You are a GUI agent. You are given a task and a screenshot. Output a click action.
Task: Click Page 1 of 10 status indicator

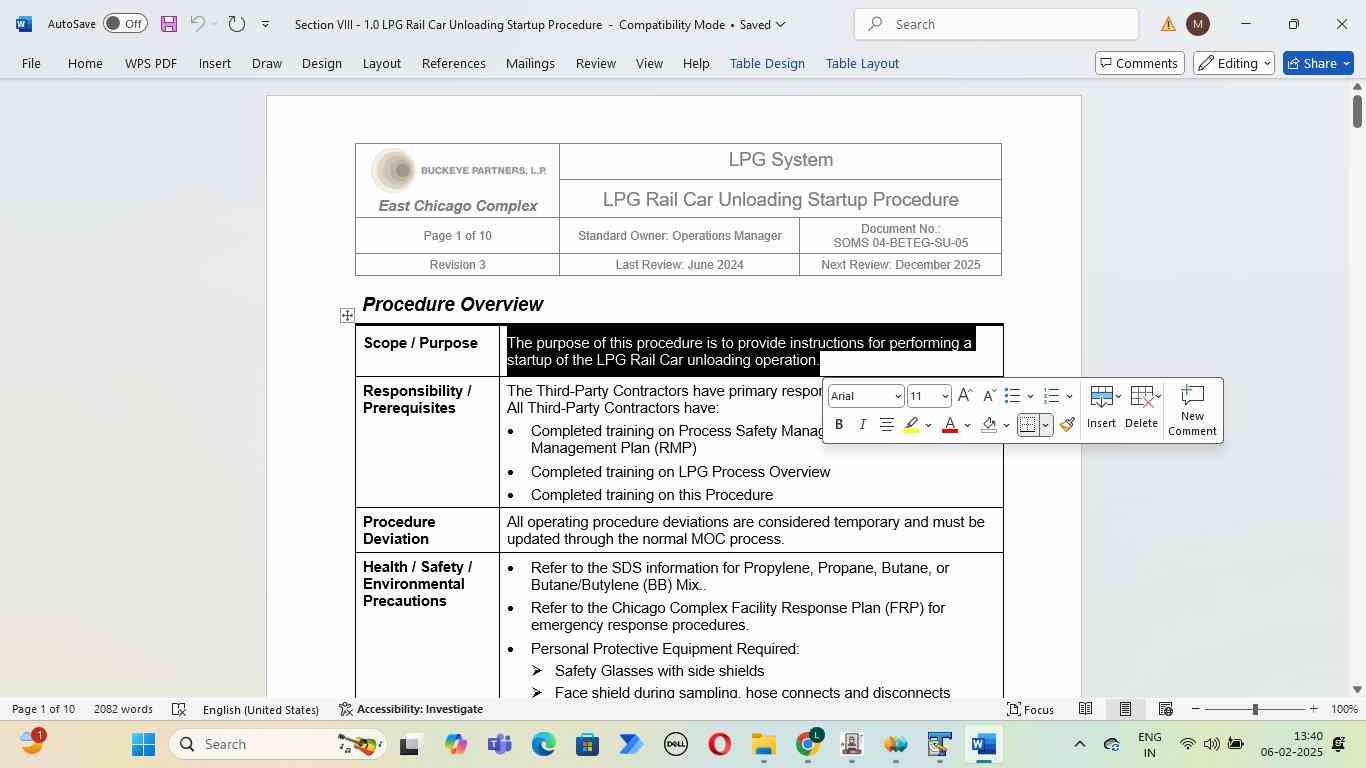[x=43, y=709]
